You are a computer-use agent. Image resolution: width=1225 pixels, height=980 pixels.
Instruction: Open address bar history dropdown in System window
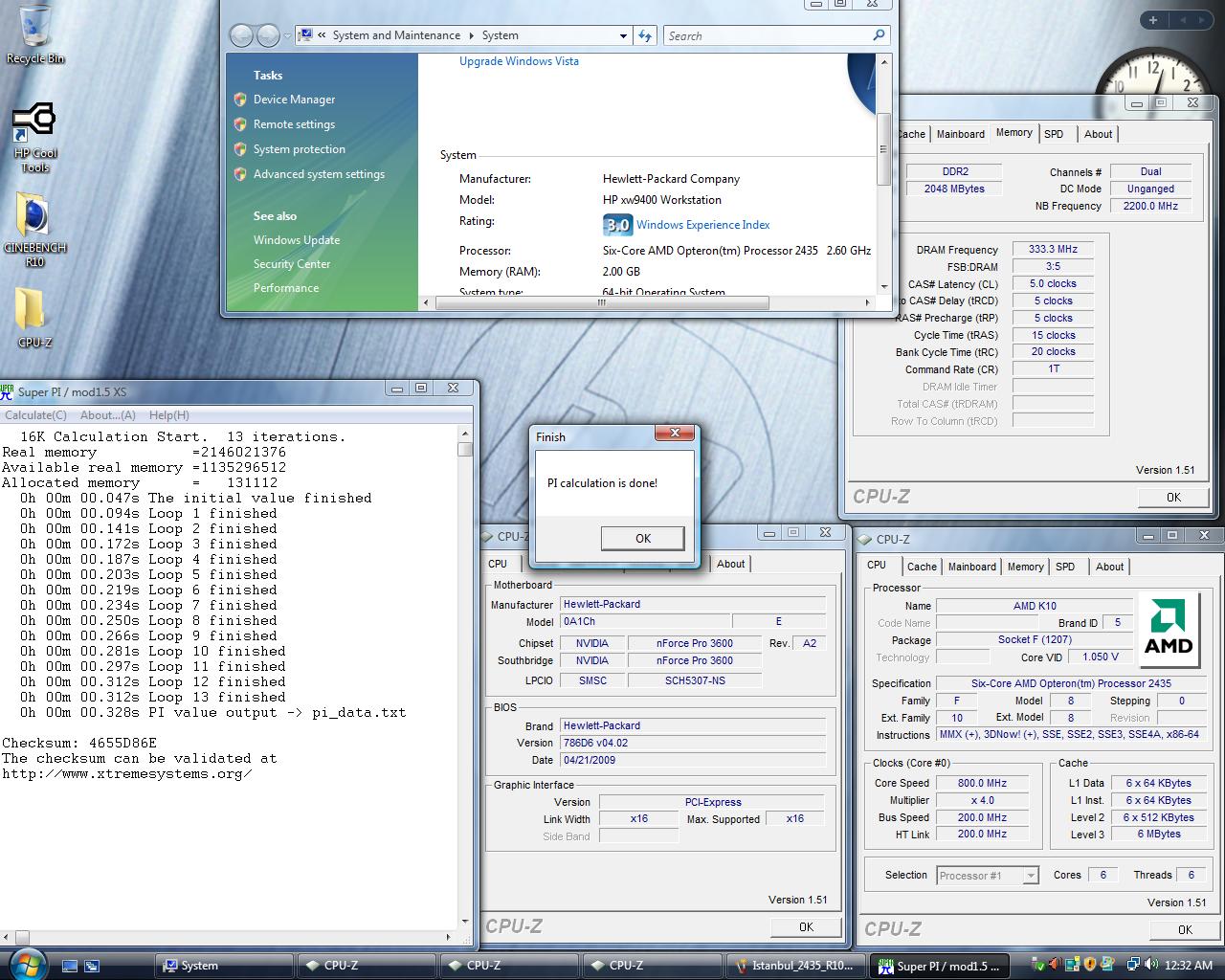coord(623,35)
